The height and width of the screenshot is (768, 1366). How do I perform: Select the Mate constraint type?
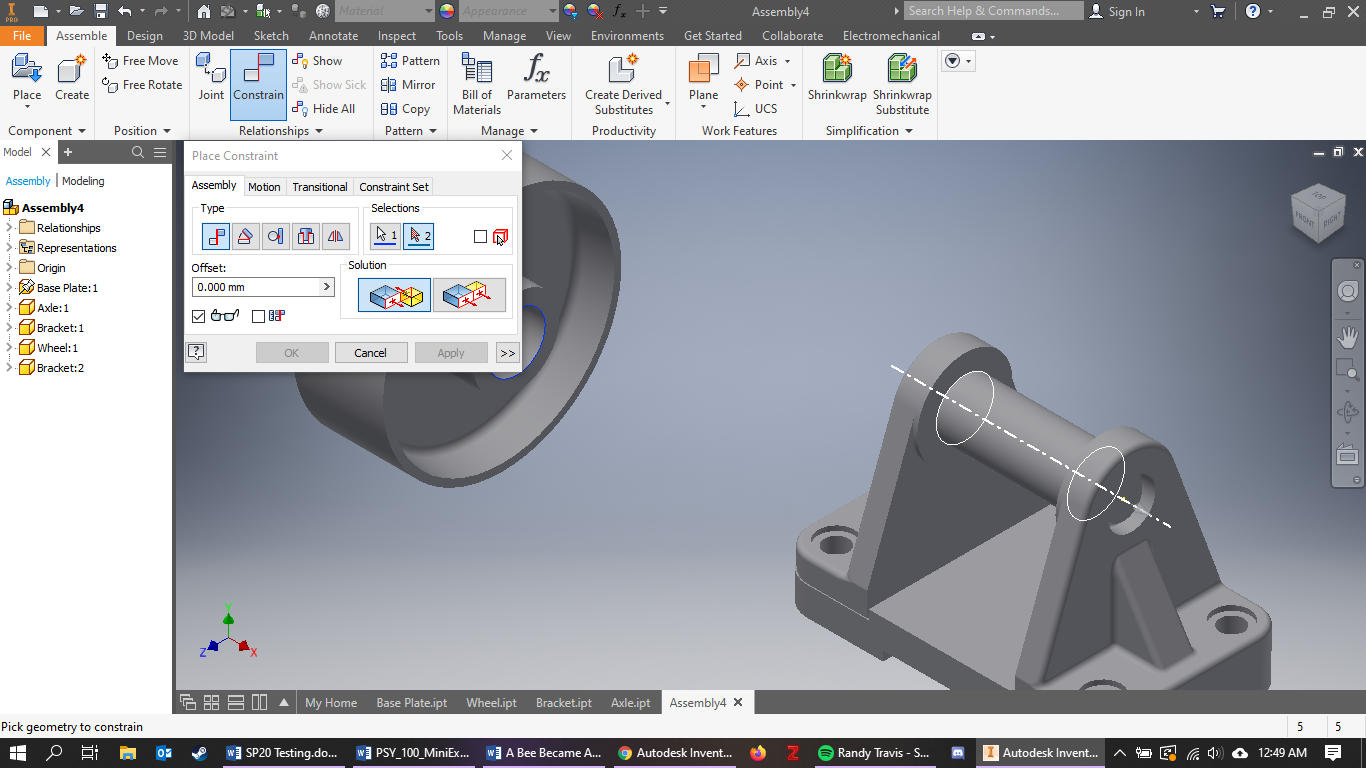(x=215, y=236)
